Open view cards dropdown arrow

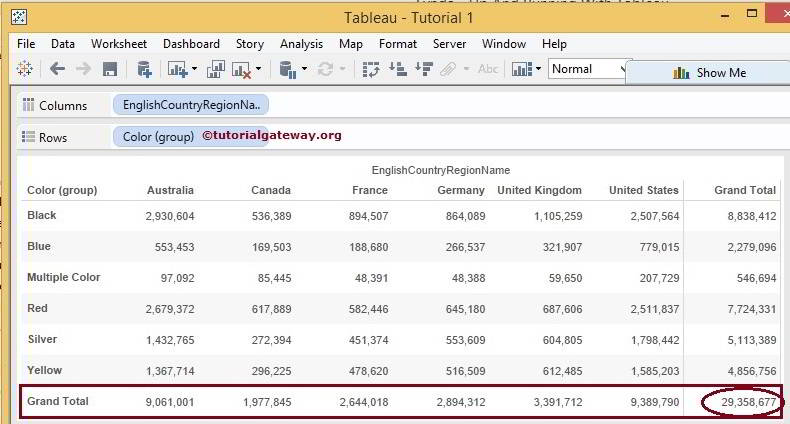pyautogui.click(x=539, y=68)
